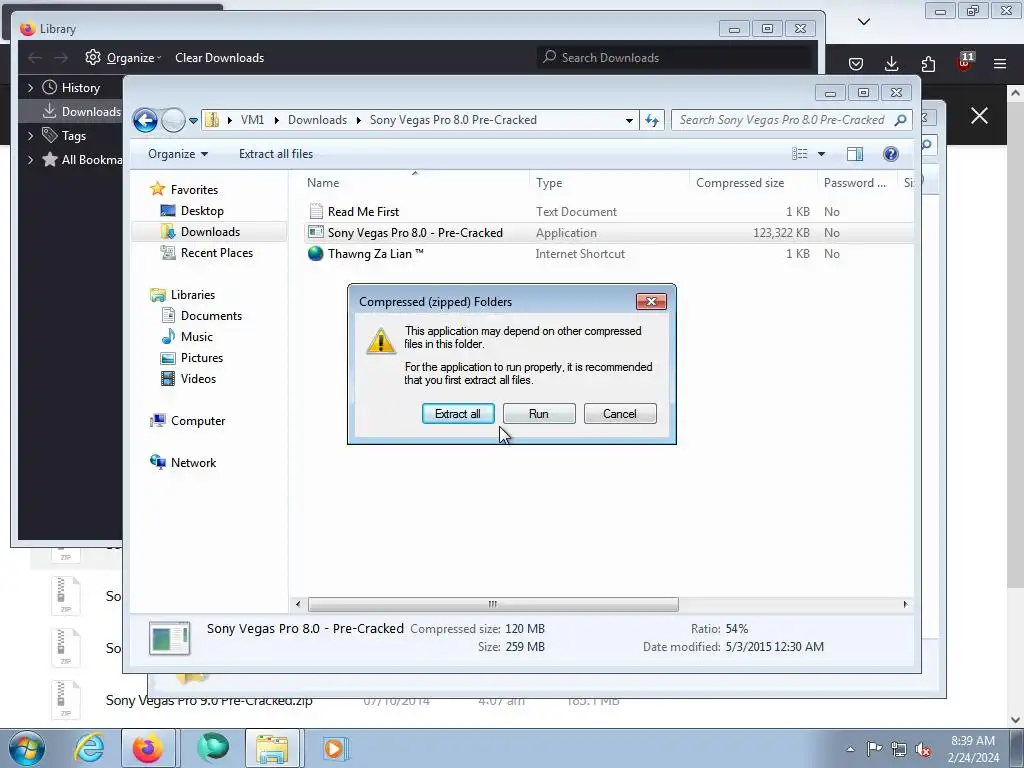Click the Firefox list all tabs chevron
The height and width of the screenshot is (768, 1024).
pos(863,22)
